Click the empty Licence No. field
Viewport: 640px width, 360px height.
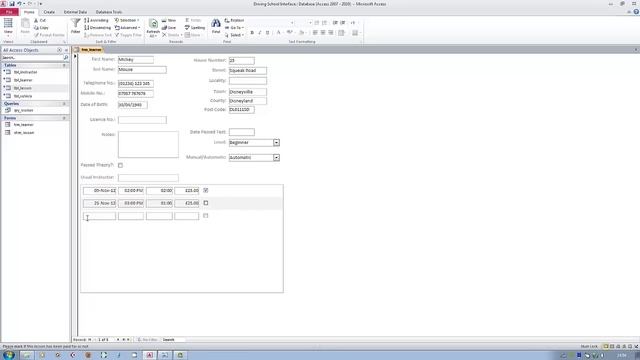[x=142, y=120]
